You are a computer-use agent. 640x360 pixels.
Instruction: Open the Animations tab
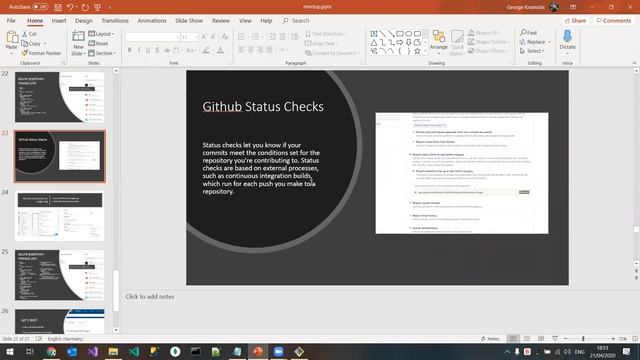(x=152, y=20)
